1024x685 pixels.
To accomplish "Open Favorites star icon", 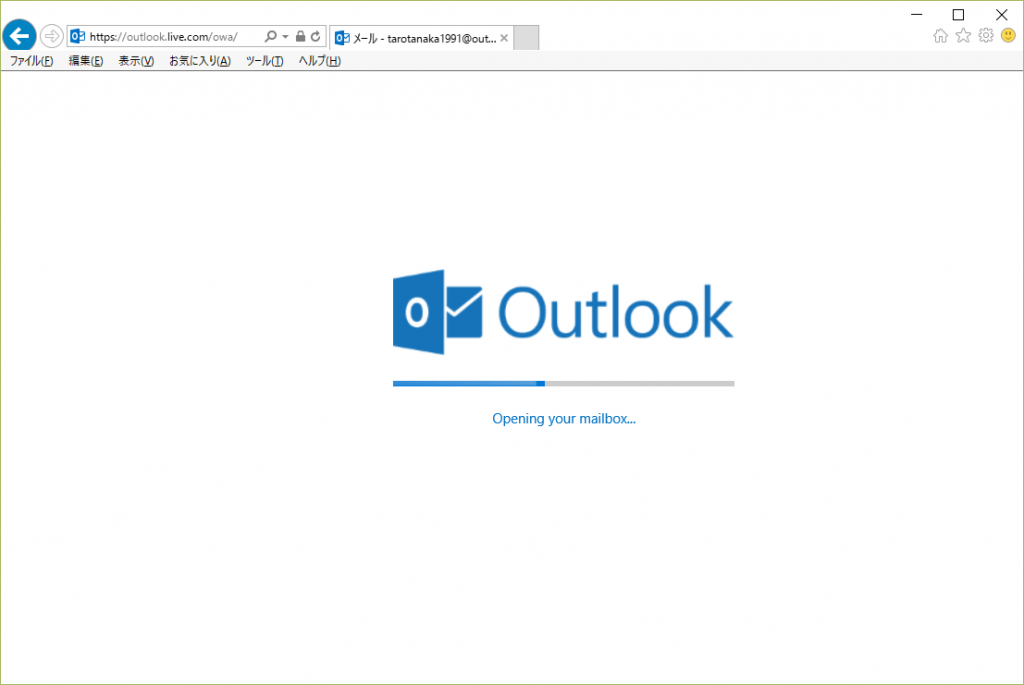I will point(963,36).
